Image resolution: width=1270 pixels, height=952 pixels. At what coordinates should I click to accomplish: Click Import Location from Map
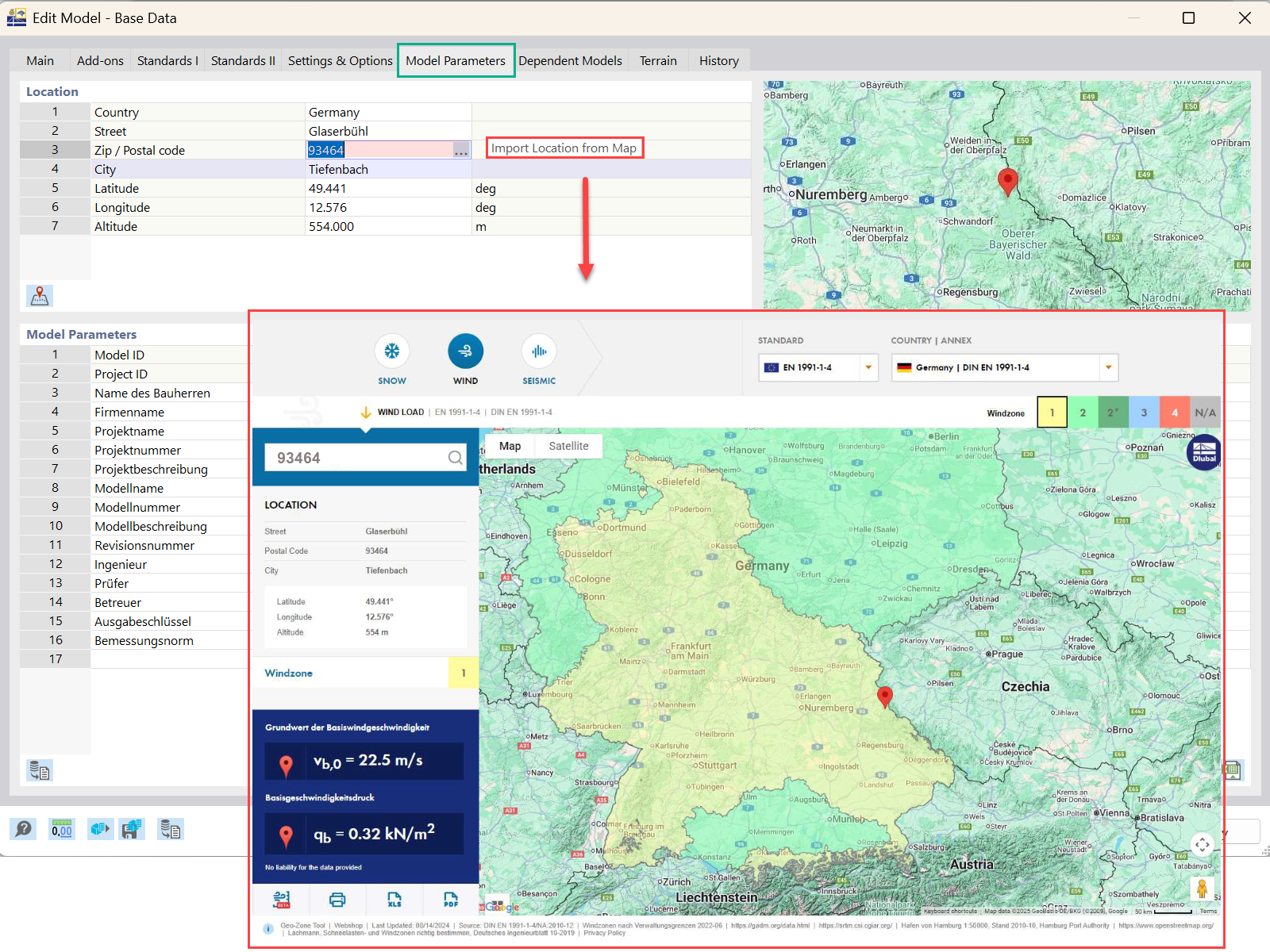click(x=564, y=148)
